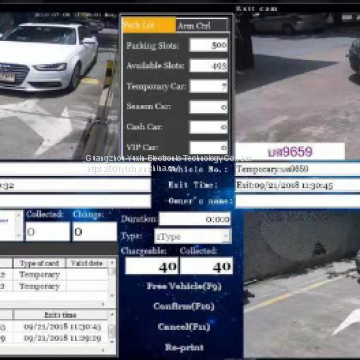Open the Type dropdown showing tType
Image resolution: width=360 pixels, height=360 pixels.
pyautogui.click(x=193, y=236)
